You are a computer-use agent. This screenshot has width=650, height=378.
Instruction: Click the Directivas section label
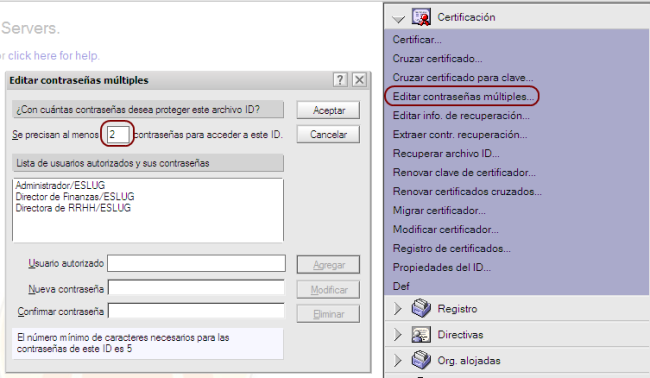460,334
